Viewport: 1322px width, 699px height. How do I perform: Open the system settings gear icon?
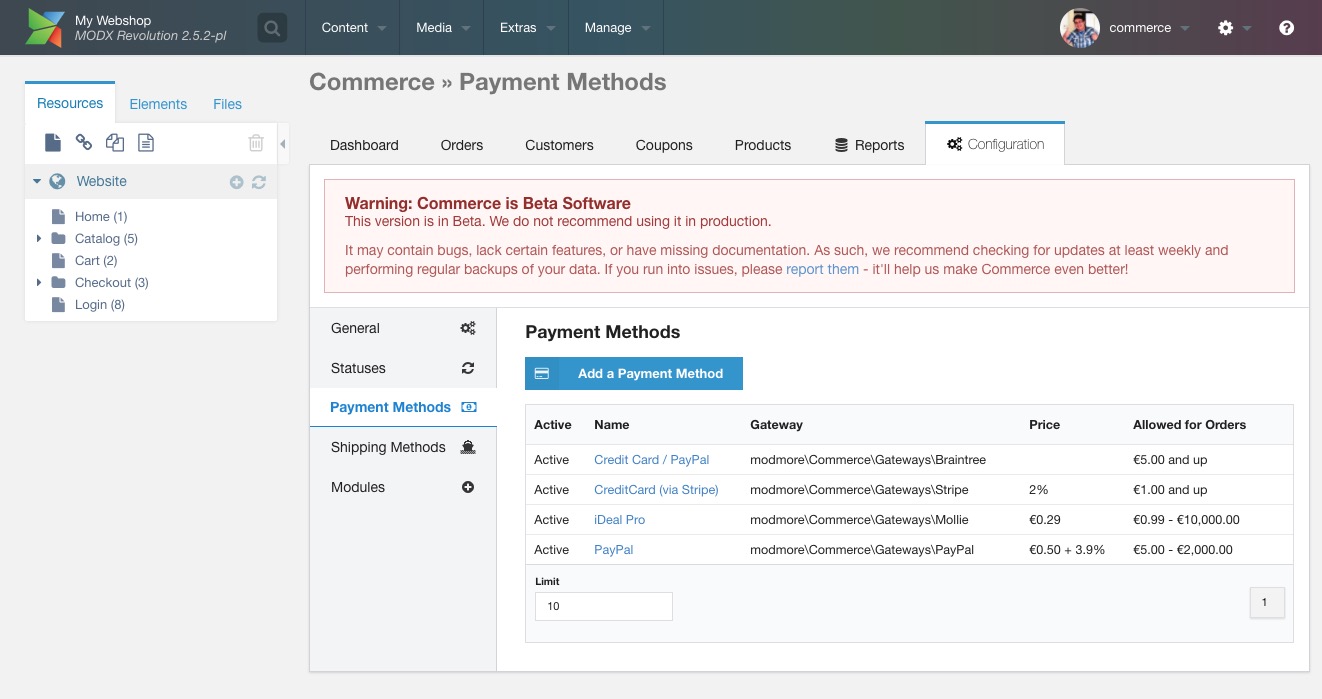(x=1225, y=28)
